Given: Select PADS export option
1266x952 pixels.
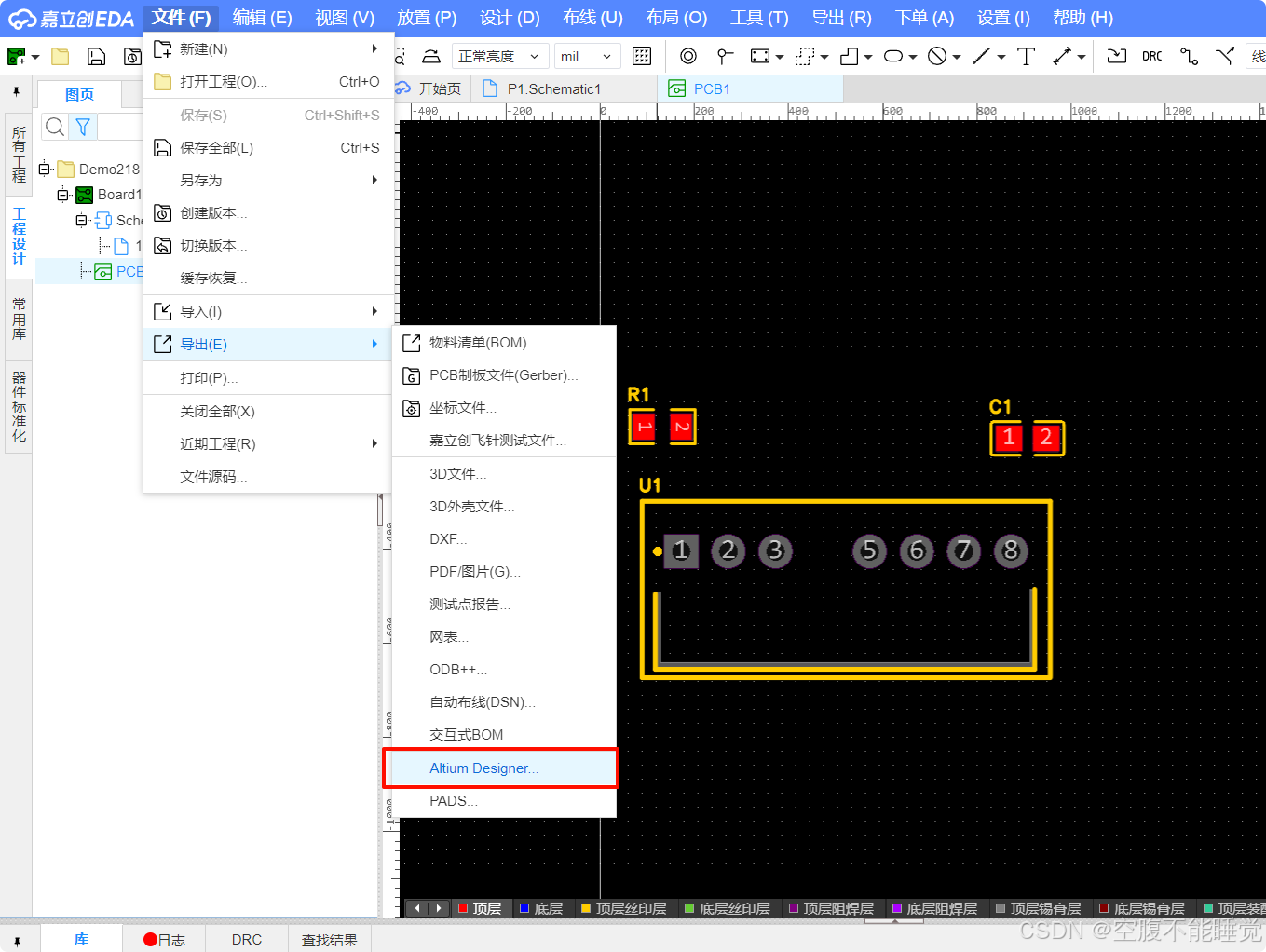Looking at the screenshot, I should (504, 801).
